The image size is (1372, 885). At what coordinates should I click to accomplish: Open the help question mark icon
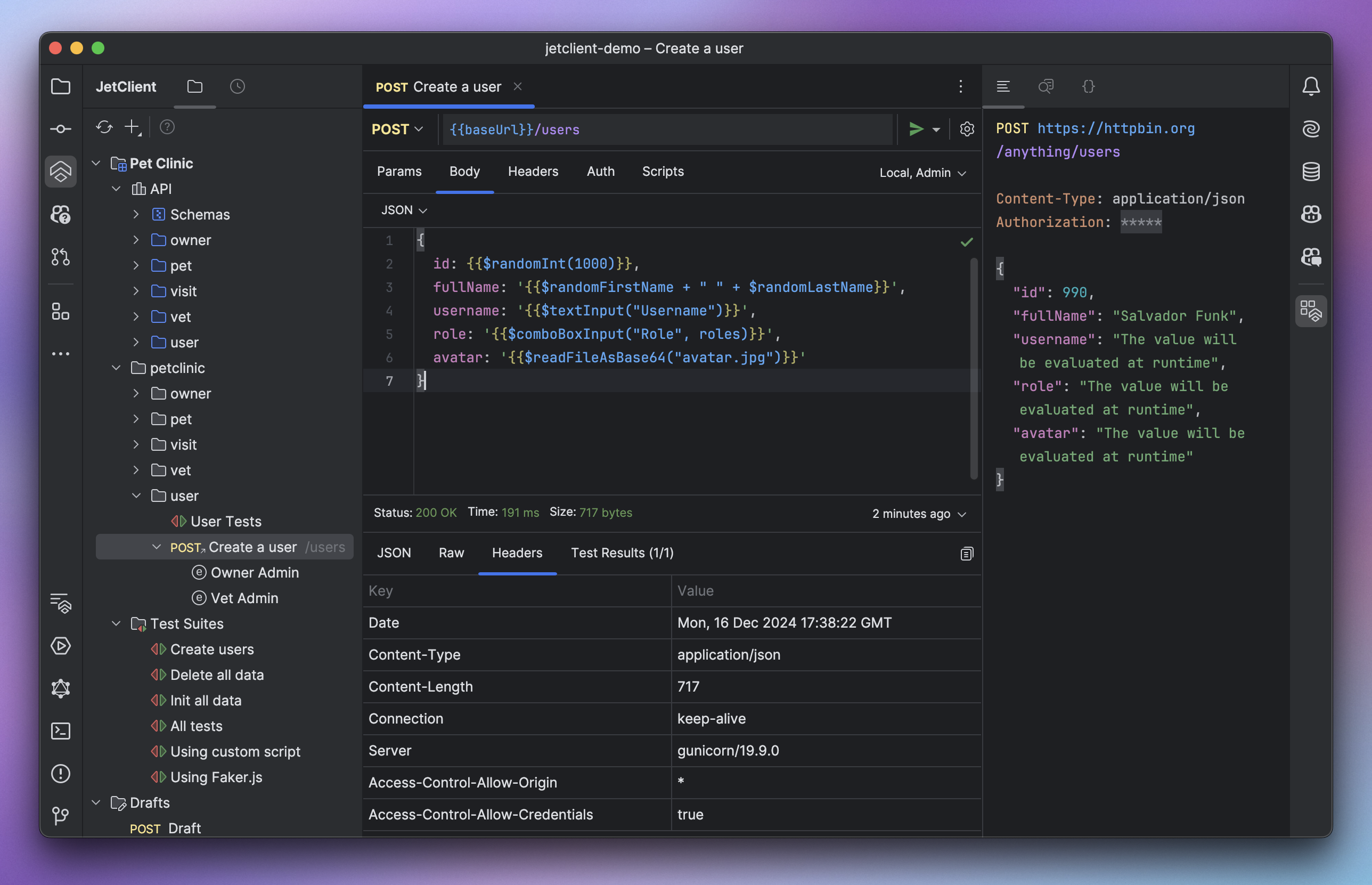click(167, 127)
